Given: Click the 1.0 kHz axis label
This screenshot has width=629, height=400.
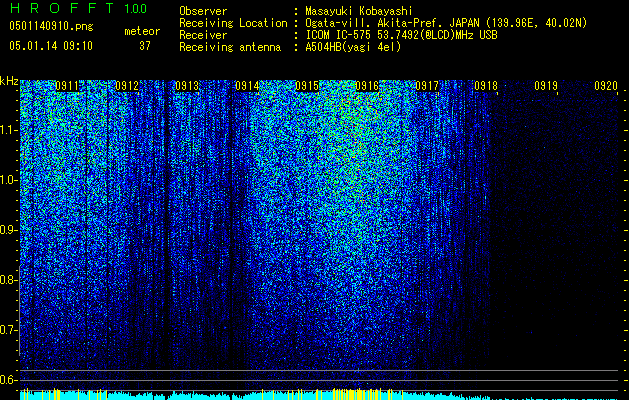Looking at the screenshot, I should point(8,180).
